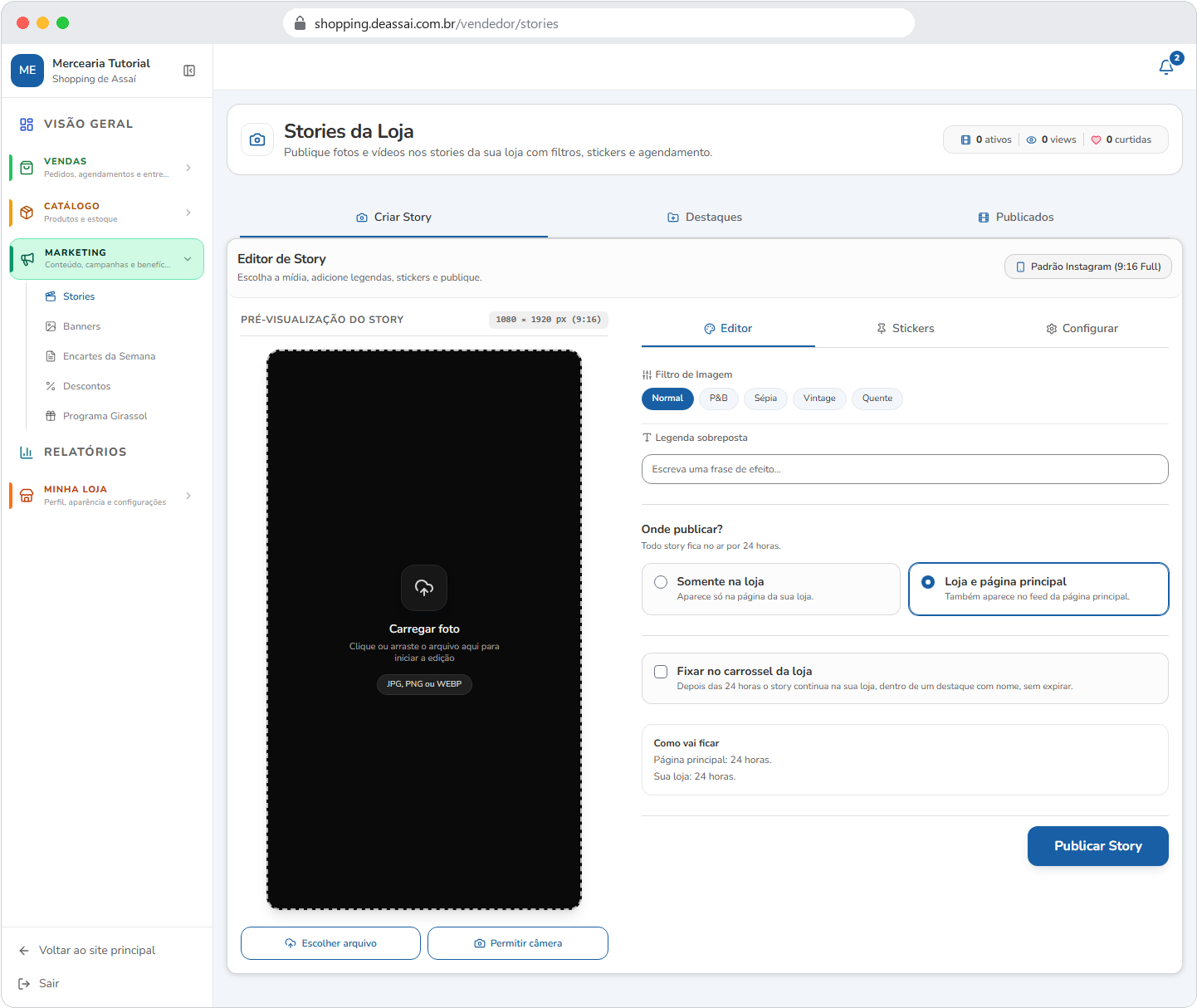Click the Sair logout icon
The height and width of the screenshot is (1008, 1197).
point(24,984)
